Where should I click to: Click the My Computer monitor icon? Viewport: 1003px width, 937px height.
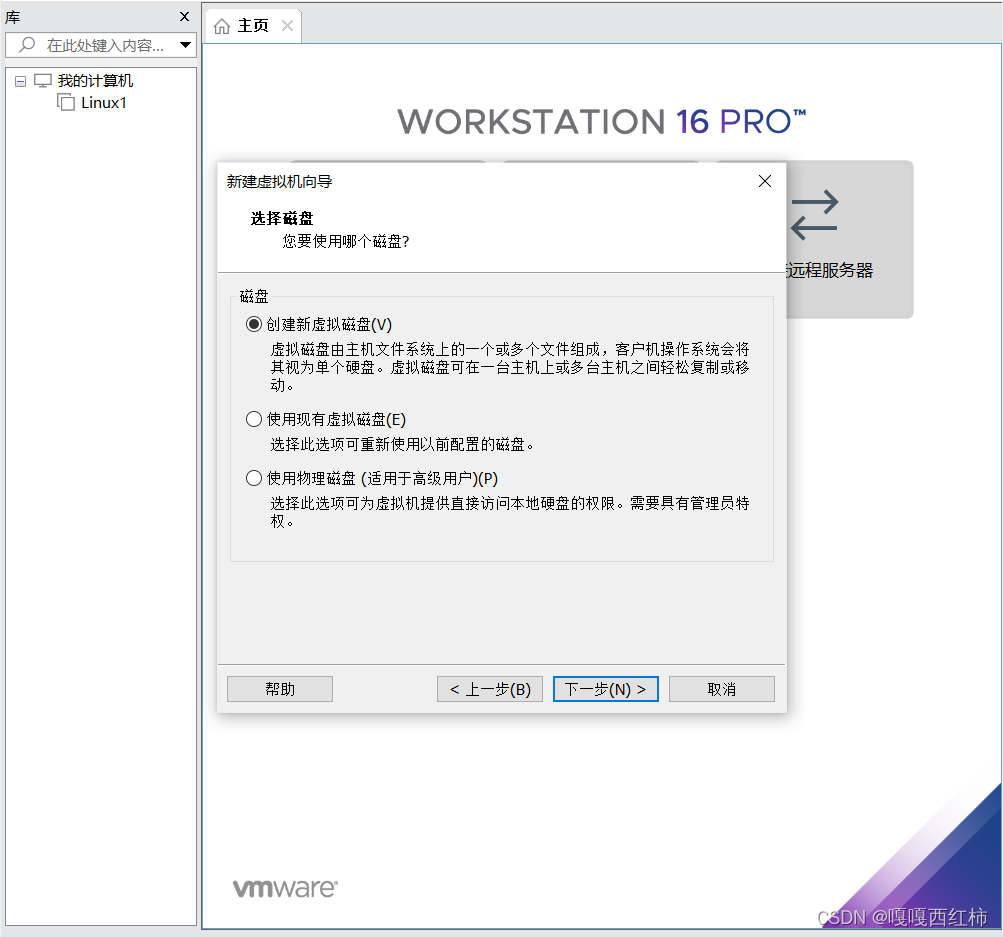point(43,81)
